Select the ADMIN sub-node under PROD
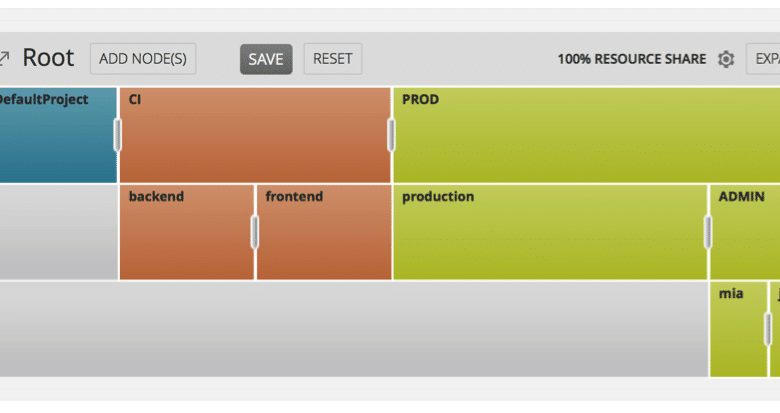 (x=745, y=232)
